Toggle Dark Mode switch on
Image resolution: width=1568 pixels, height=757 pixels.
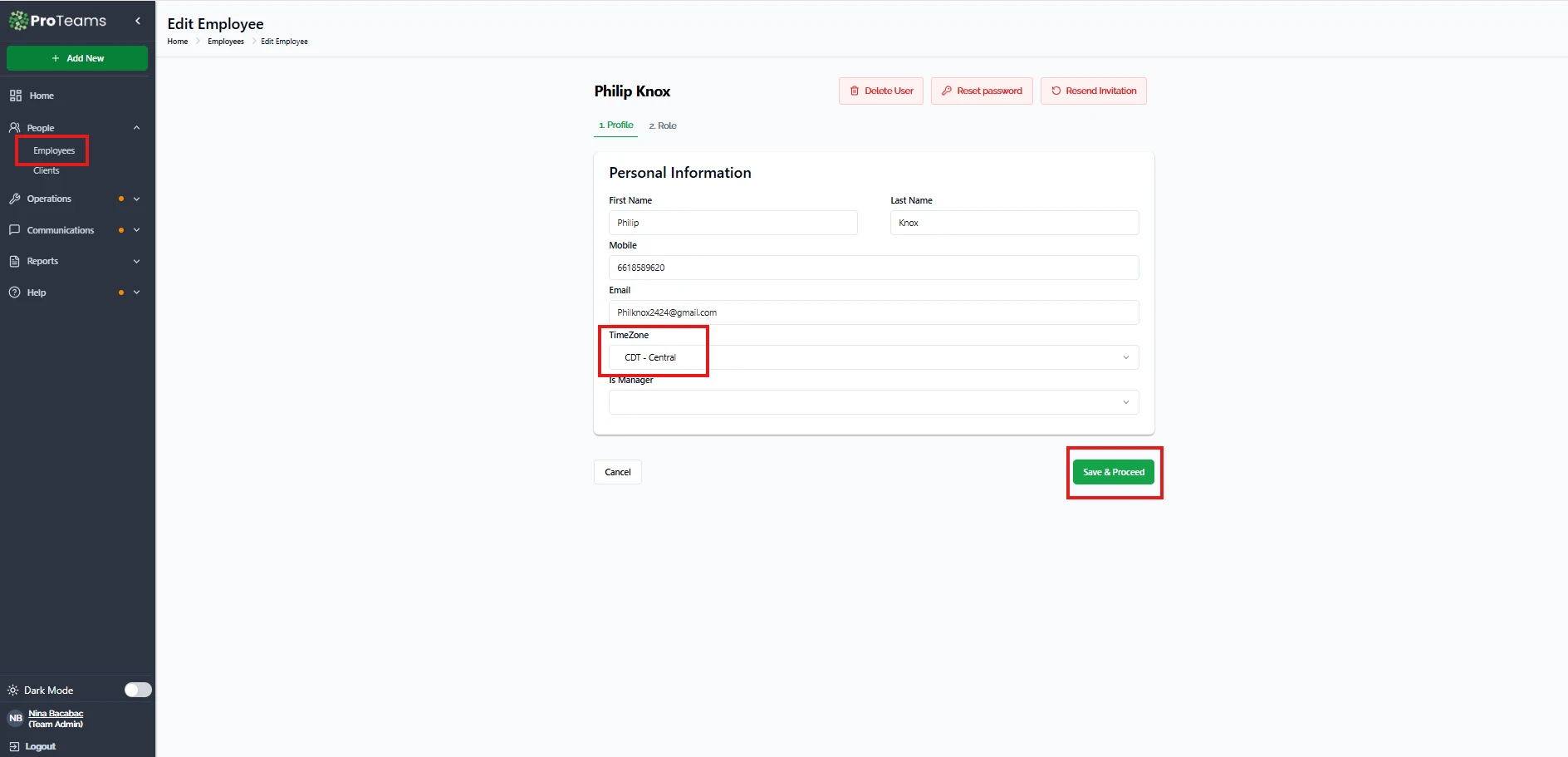[138, 690]
